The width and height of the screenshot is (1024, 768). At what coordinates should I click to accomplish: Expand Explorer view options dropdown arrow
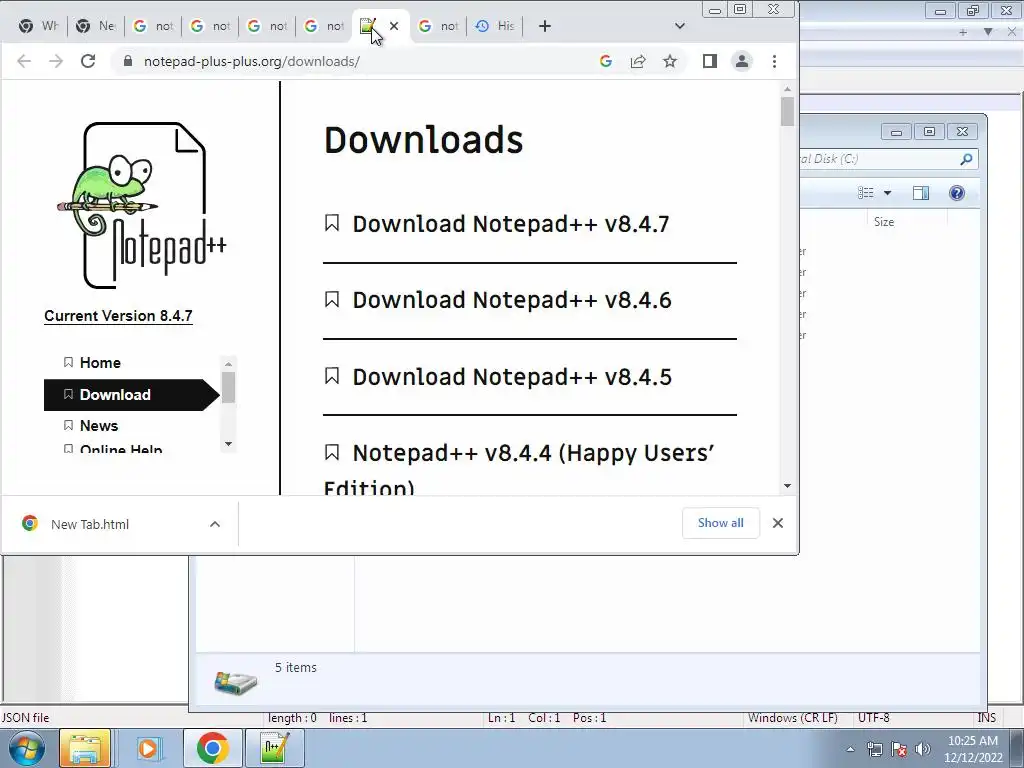887,193
